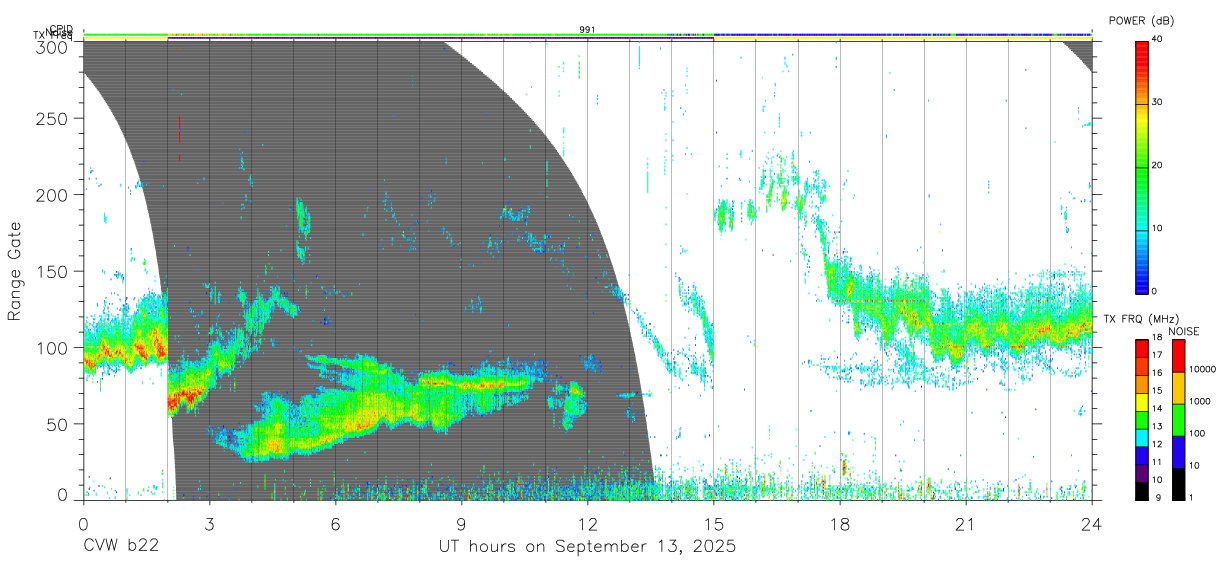Click the CVW b22 radar beam label
The height and width of the screenshot is (567, 1228).
[120, 547]
